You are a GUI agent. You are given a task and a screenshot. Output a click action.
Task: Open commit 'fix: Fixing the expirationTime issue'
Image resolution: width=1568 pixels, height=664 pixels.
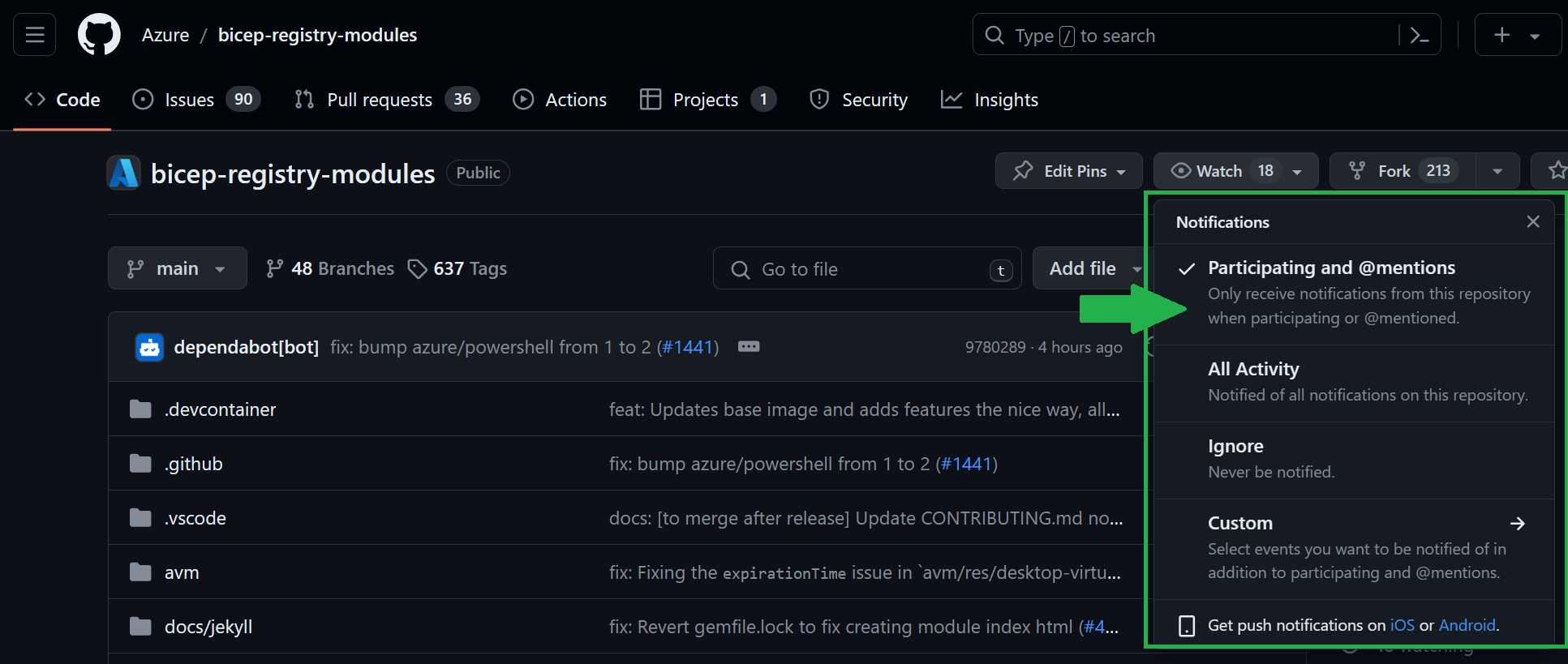(x=865, y=572)
